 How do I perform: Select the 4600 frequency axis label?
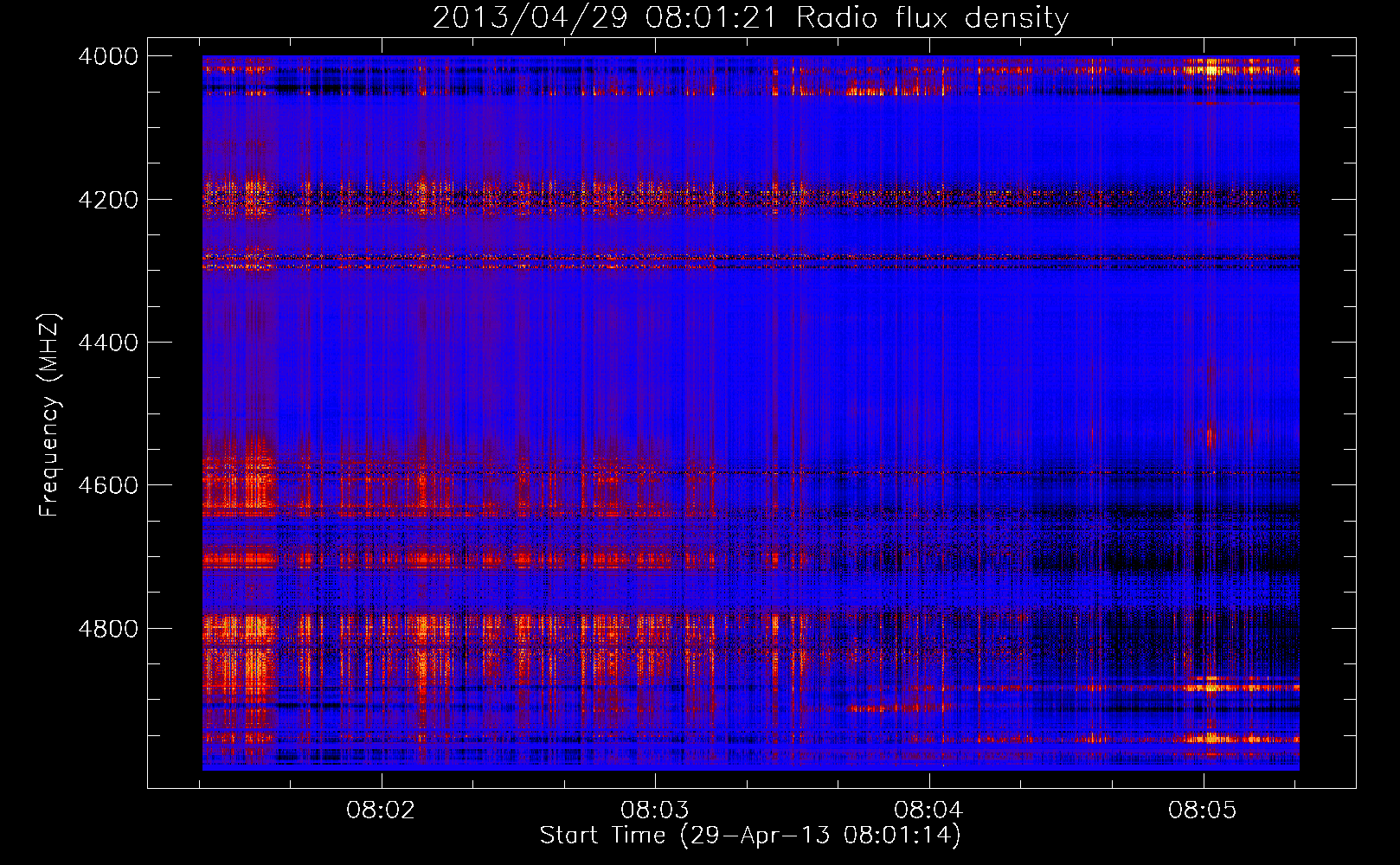click(108, 485)
